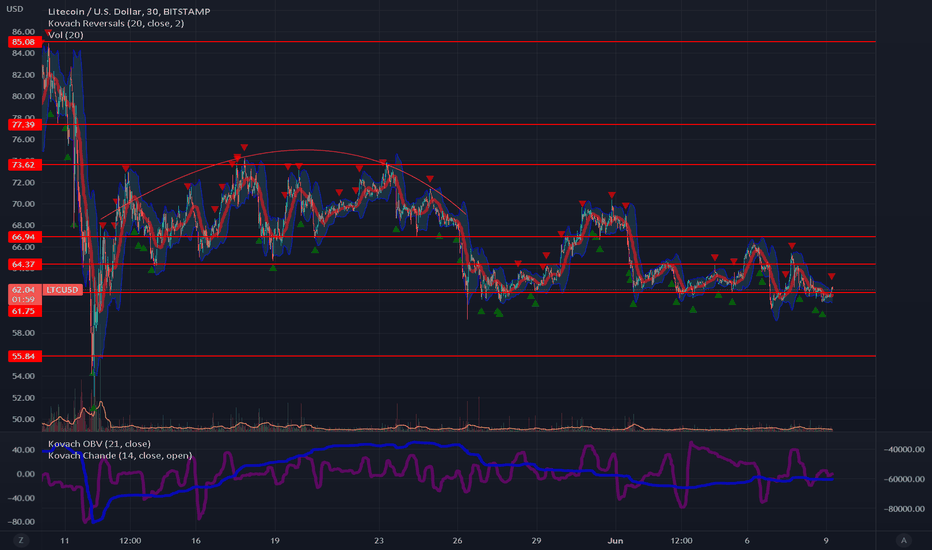Click the LTCUSD price tag
The image size is (932, 550).
[62, 290]
